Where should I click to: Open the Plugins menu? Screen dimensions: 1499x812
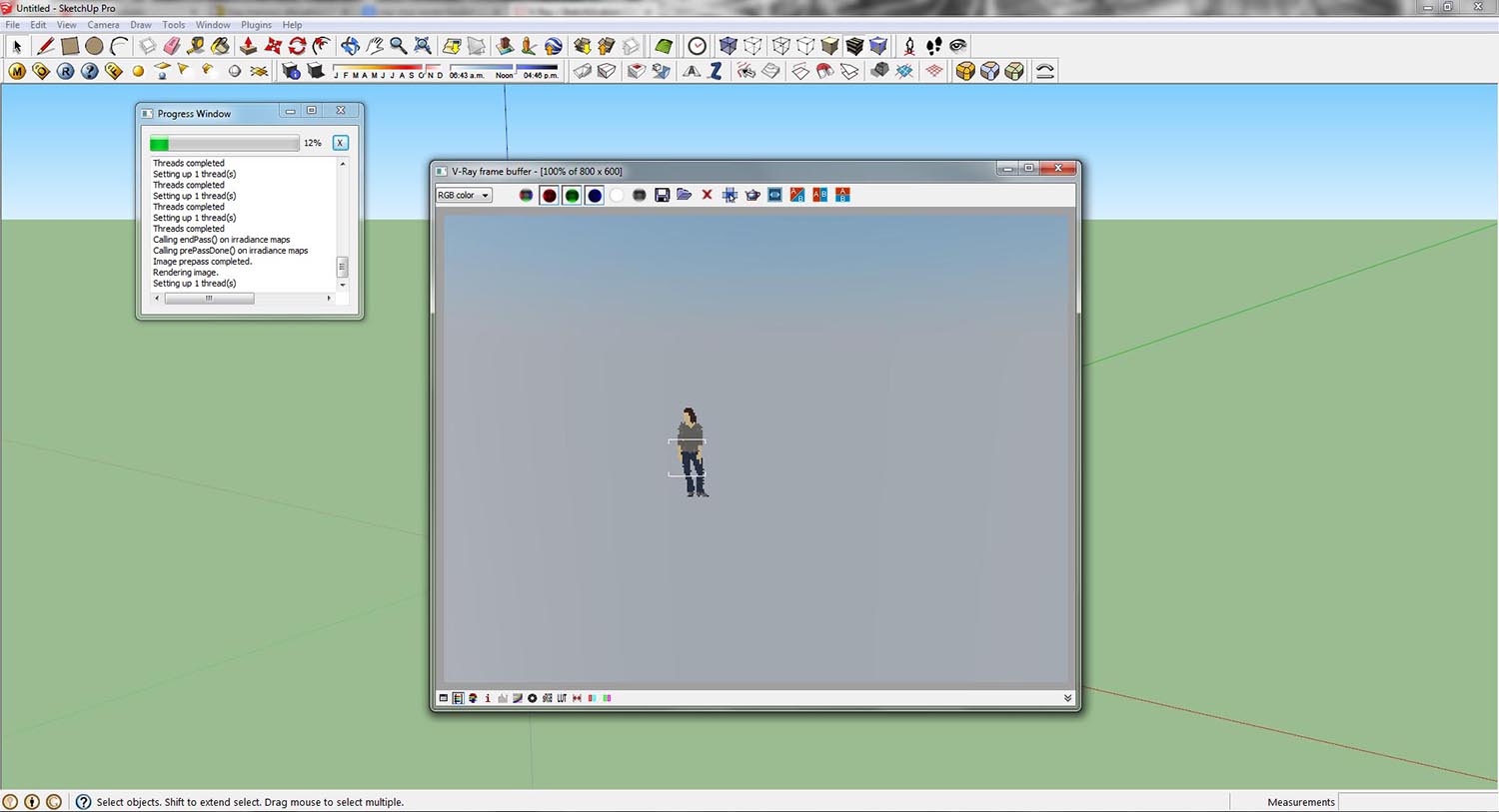point(256,25)
